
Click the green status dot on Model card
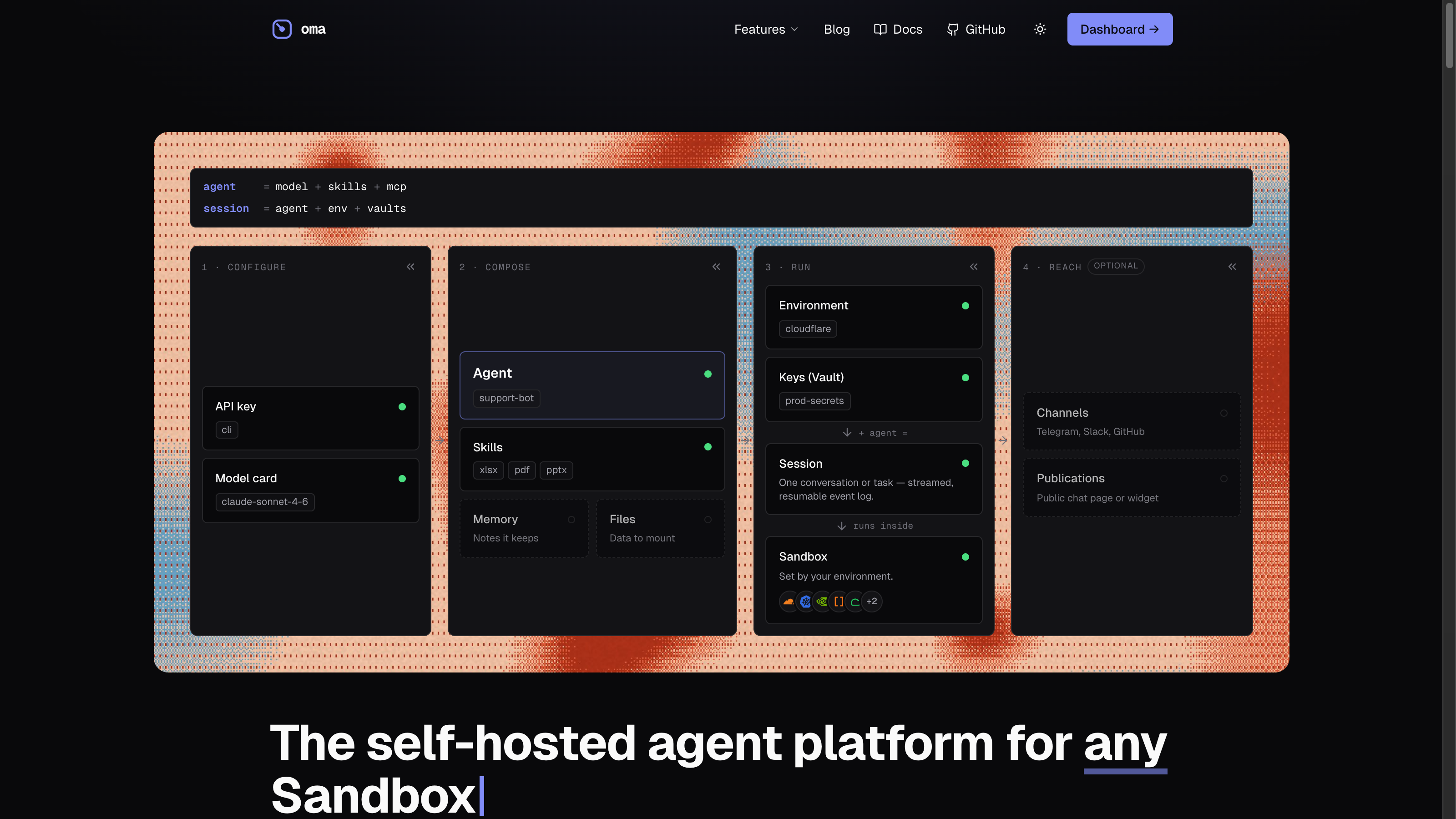point(402,478)
